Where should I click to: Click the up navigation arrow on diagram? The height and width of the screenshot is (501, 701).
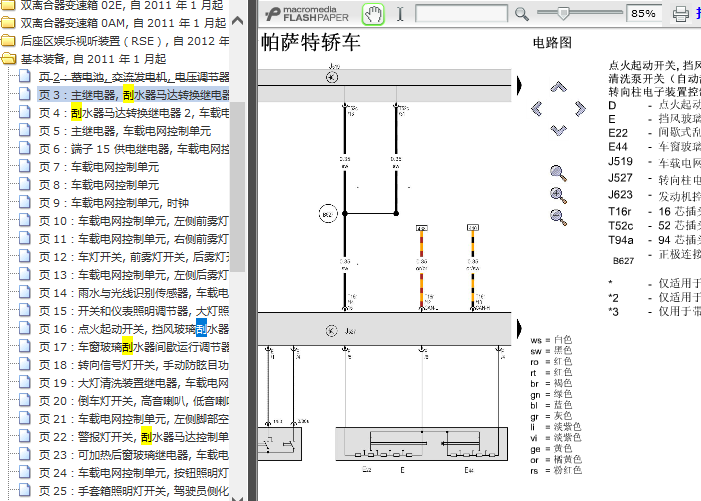click(558, 86)
